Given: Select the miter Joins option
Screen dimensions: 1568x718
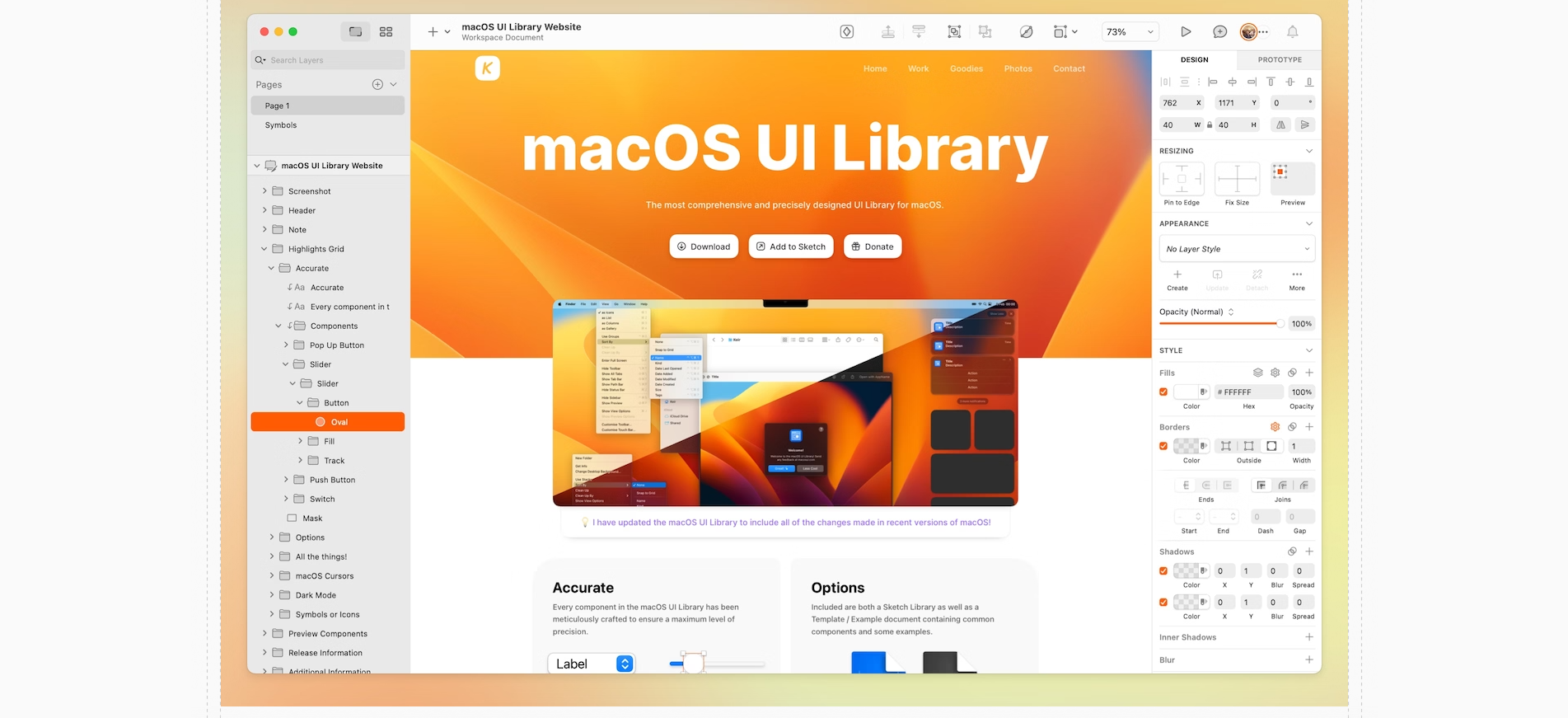Looking at the screenshot, I should pyautogui.click(x=1261, y=486).
